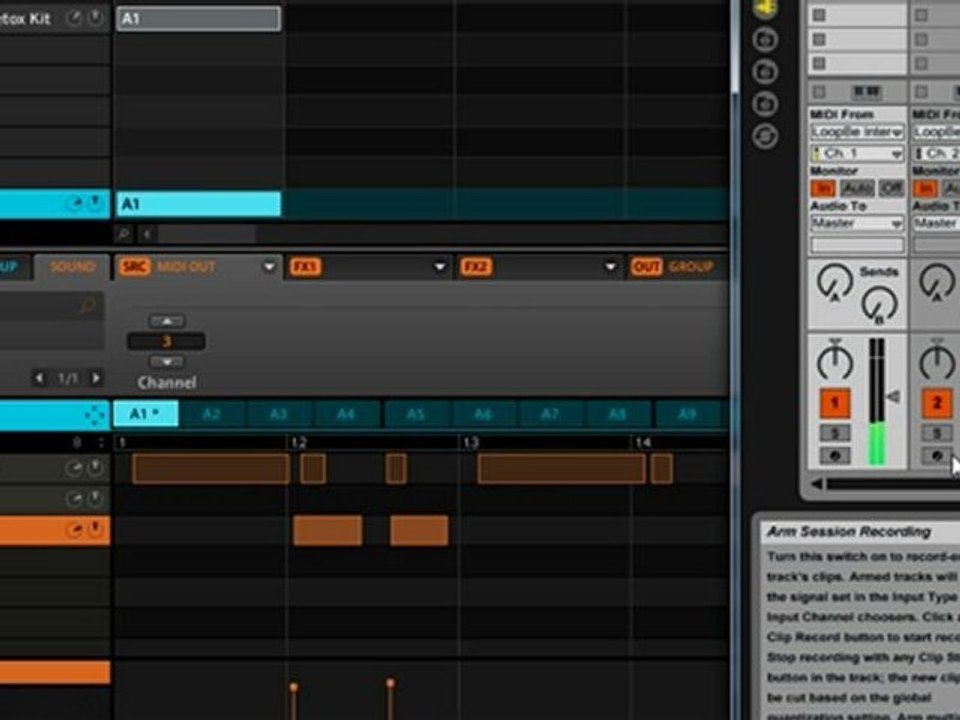
Task: Set track 1 Monitor to Auto
Action: coord(857,188)
